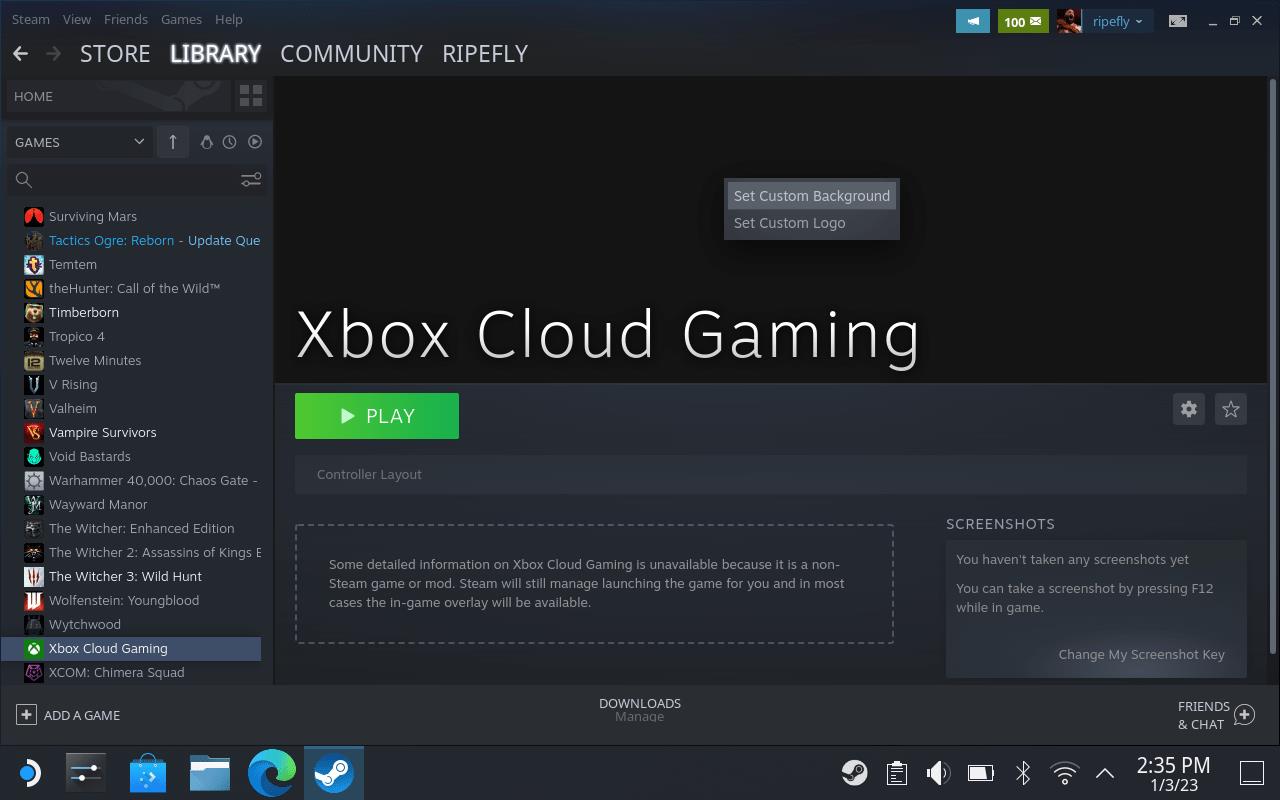Open advanced filters icon in the search bar
The image size is (1280, 800).
pyautogui.click(x=251, y=180)
